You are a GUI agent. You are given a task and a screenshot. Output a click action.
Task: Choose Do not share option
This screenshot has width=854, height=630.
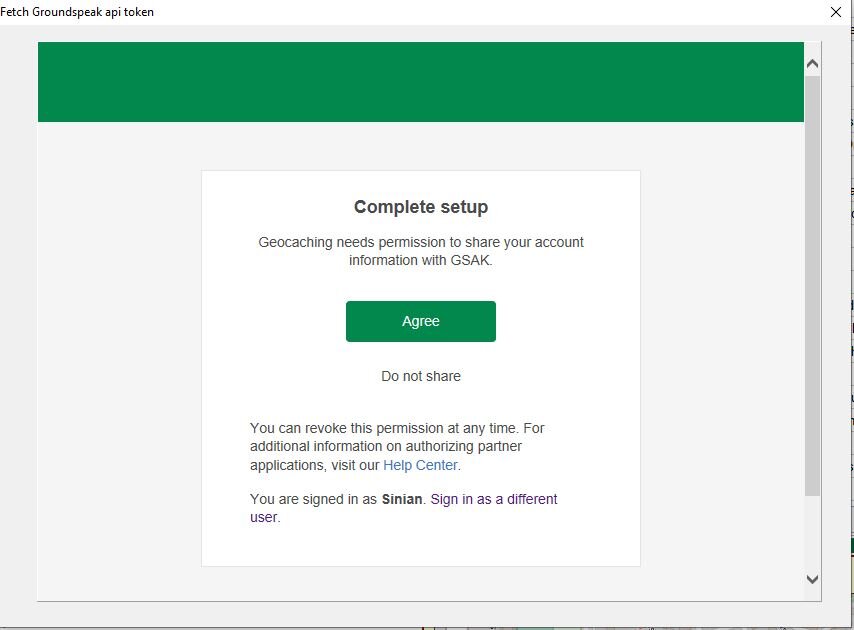coord(420,376)
